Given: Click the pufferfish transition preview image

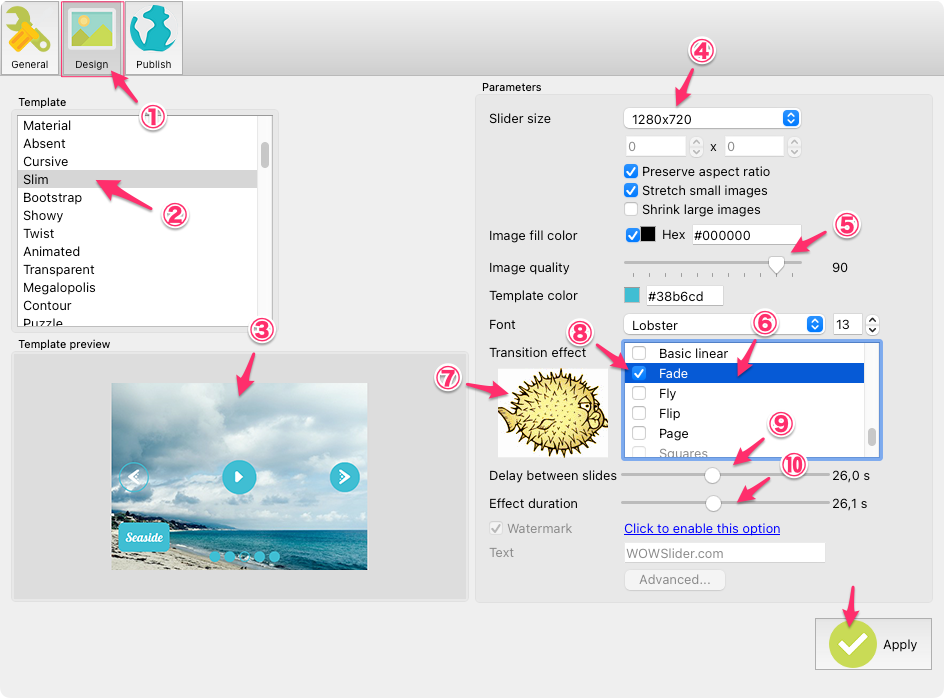Looking at the screenshot, I should [553, 413].
